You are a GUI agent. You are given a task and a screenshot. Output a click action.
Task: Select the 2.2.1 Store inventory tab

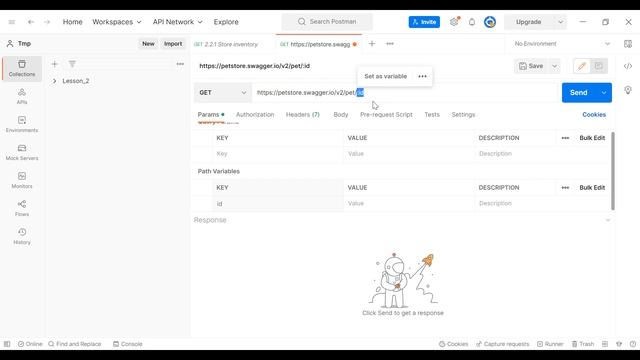(x=226, y=44)
